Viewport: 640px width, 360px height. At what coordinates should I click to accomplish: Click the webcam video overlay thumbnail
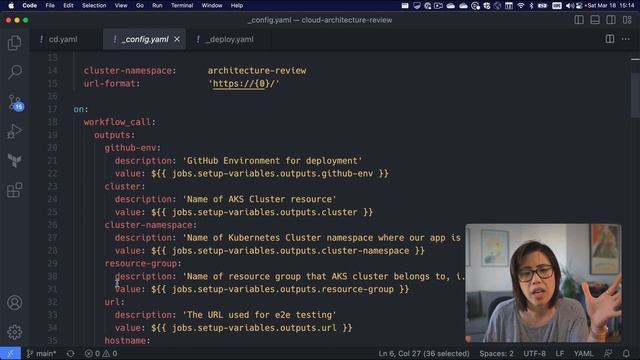(x=543, y=283)
